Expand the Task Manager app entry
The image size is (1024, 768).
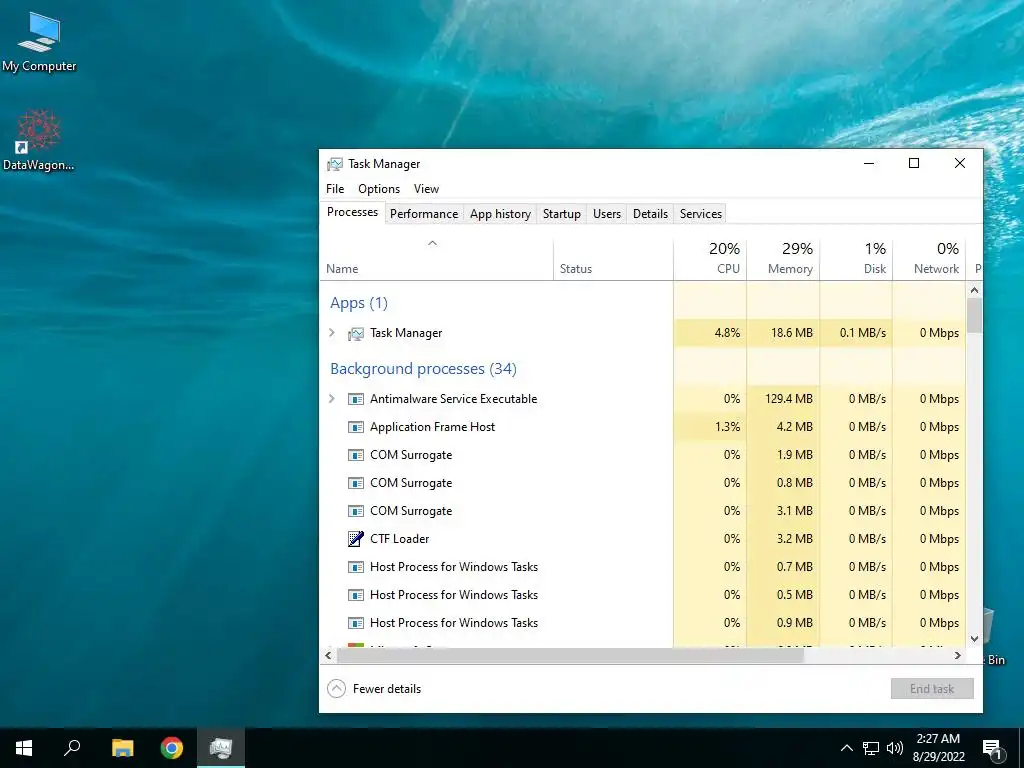tap(332, 333)
